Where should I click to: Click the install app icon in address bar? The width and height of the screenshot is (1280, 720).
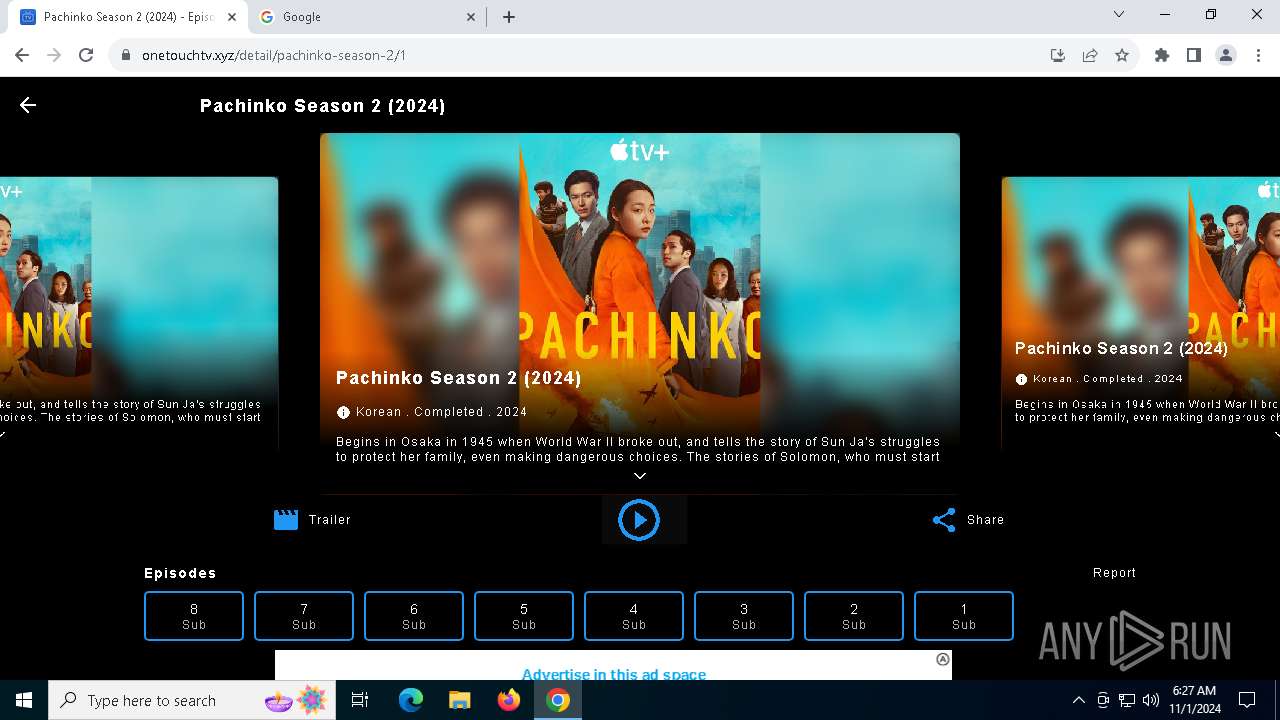[x=1058, y=55]
